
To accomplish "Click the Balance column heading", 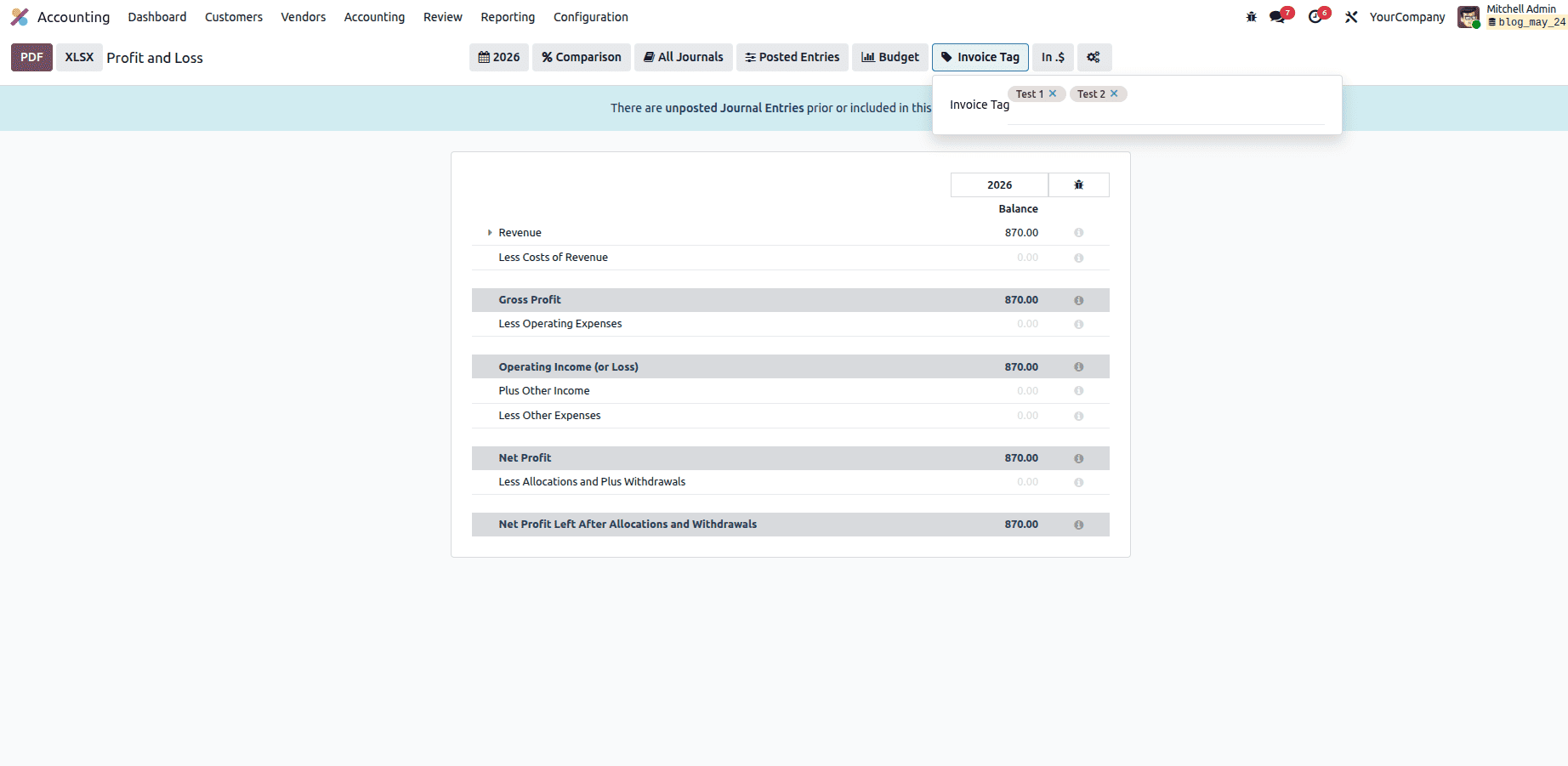I will [1018, 209].
